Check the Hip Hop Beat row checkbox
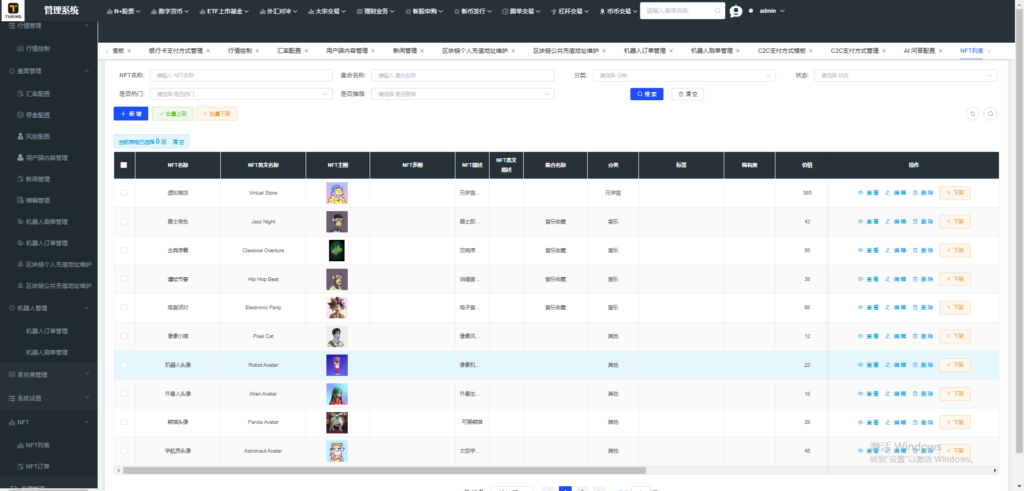This screenshot has width=1024, height=491. [x=124, y=279]
